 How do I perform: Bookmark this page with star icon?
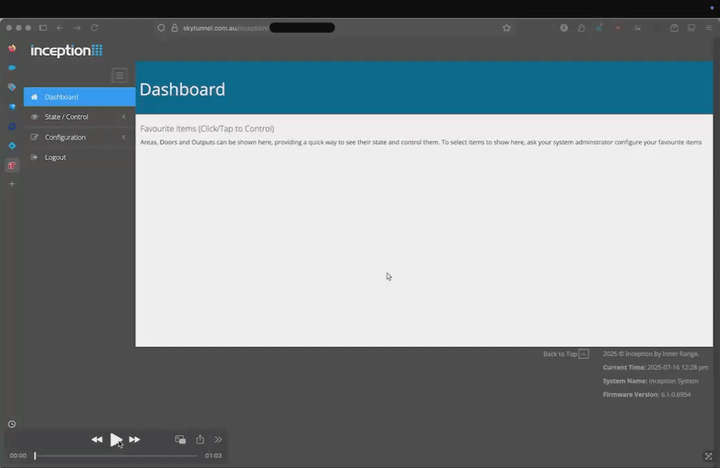coord(506,28)
